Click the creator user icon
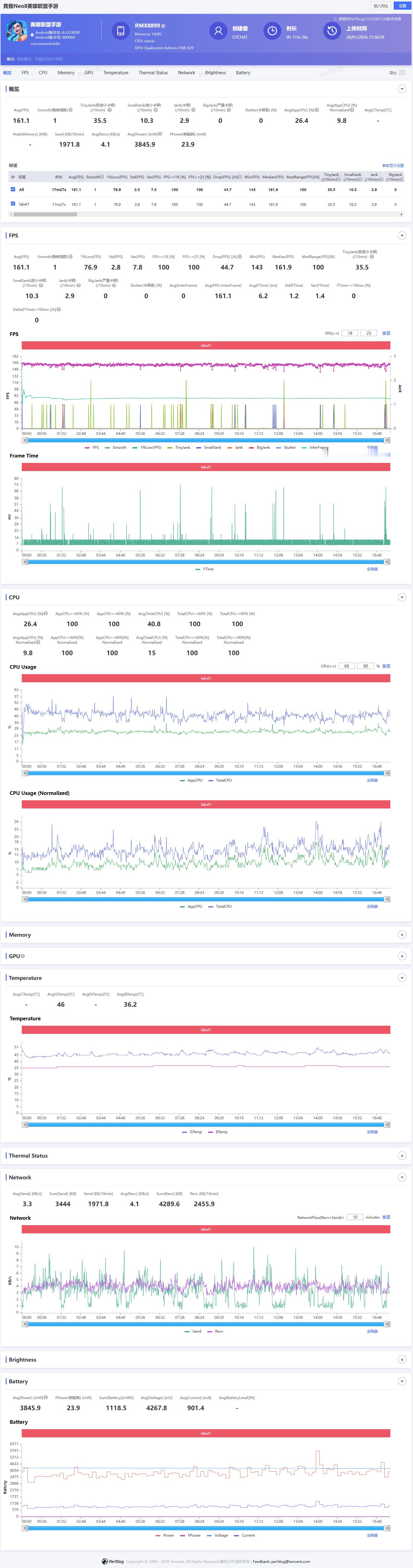This screenshot has width=413, height=1568. point(218,31)
